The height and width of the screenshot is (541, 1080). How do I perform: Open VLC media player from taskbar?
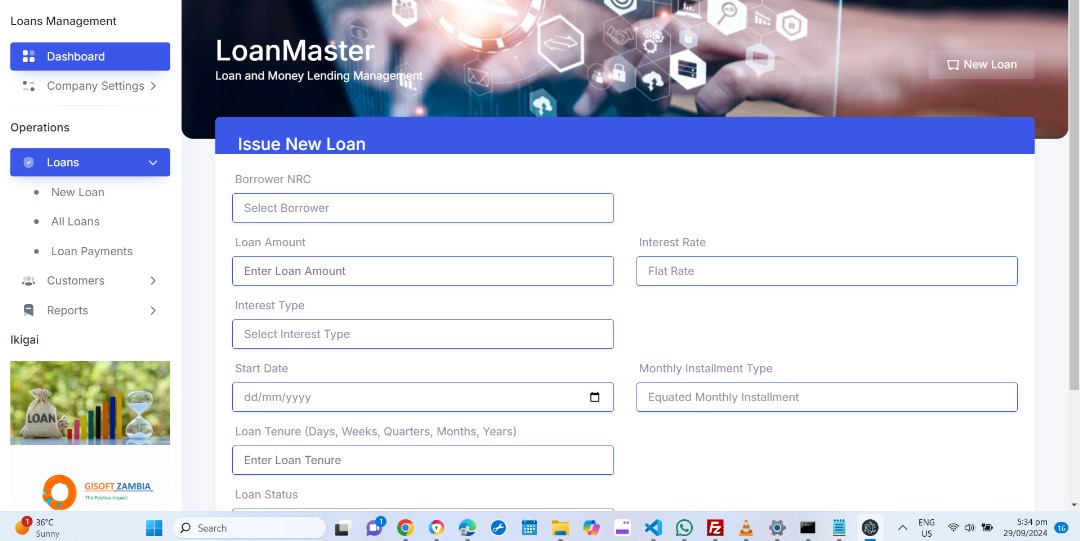tap(746, 528)
